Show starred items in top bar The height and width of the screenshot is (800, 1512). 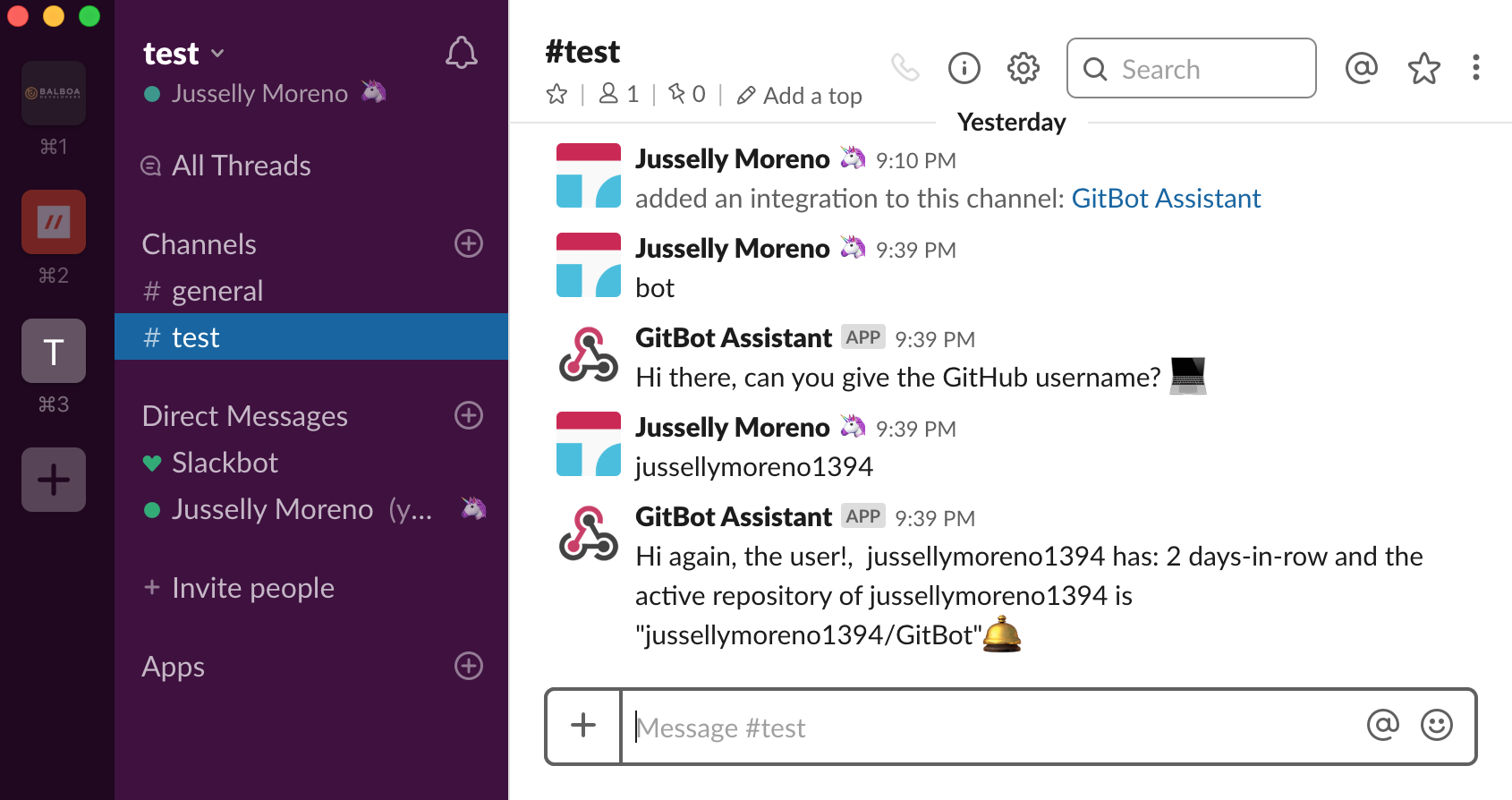coord(1424,68)
